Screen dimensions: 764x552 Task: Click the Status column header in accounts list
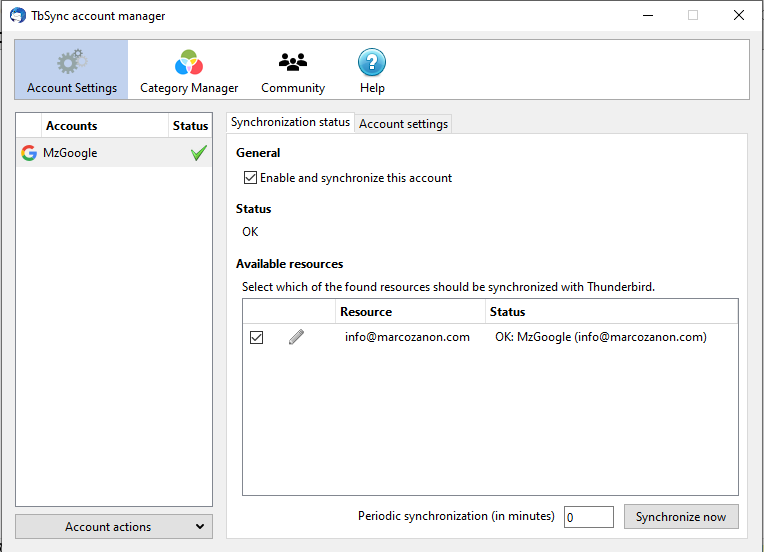[191, 126]
